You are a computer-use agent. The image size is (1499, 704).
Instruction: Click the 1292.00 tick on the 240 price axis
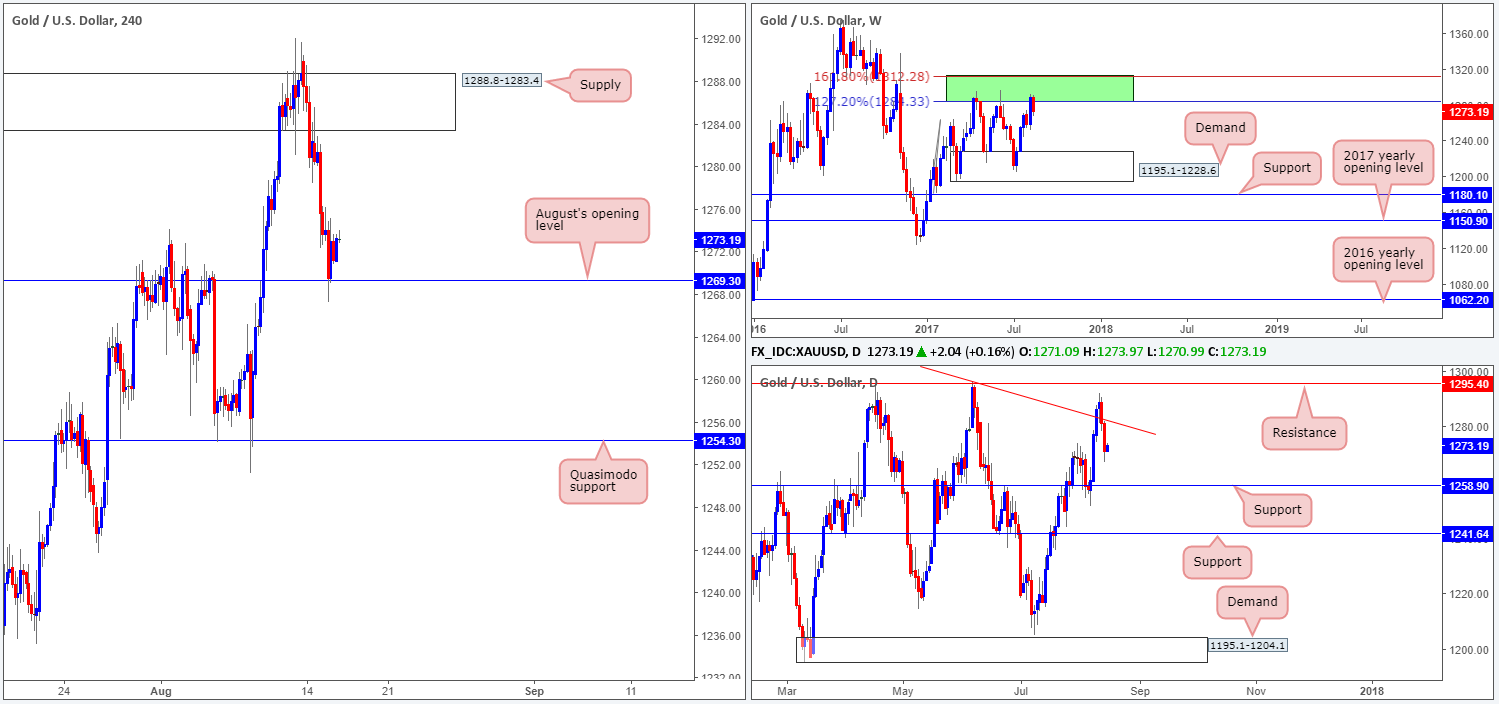click(x=720, y=39)
